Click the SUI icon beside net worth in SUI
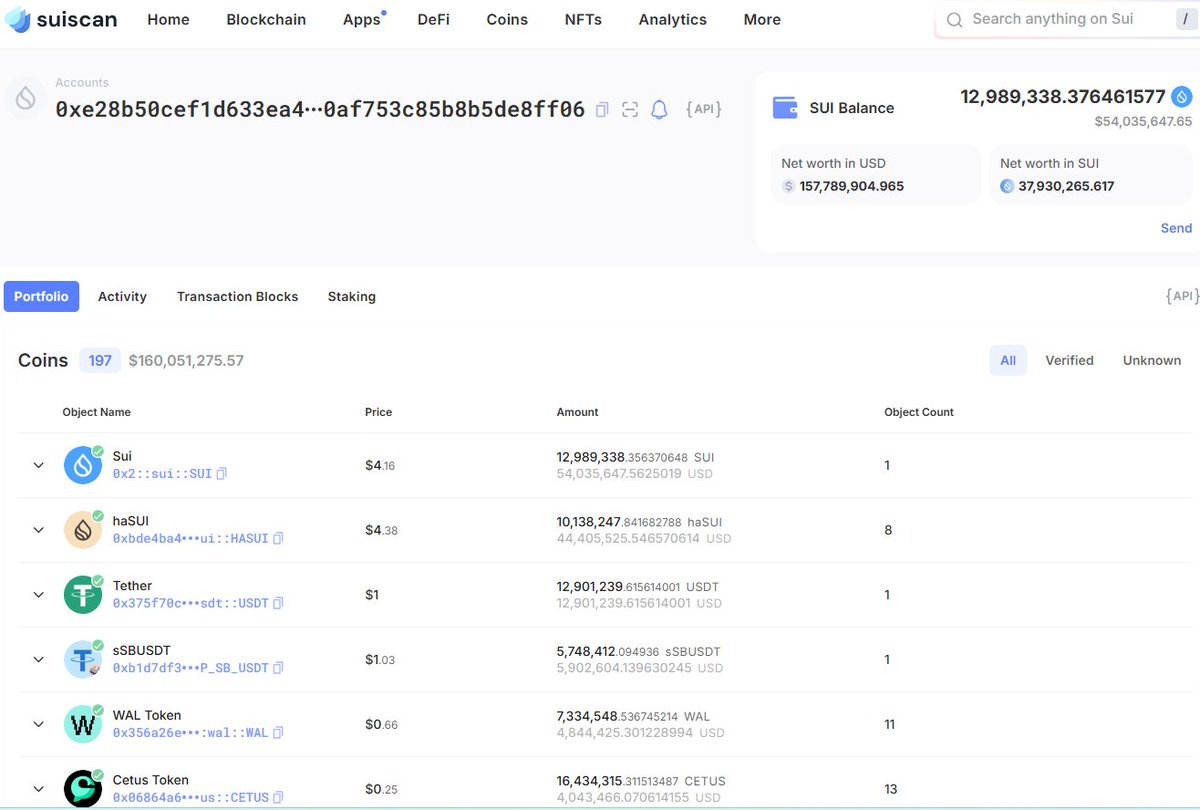Screen dimensions: 1200x810 (1007, 186)
